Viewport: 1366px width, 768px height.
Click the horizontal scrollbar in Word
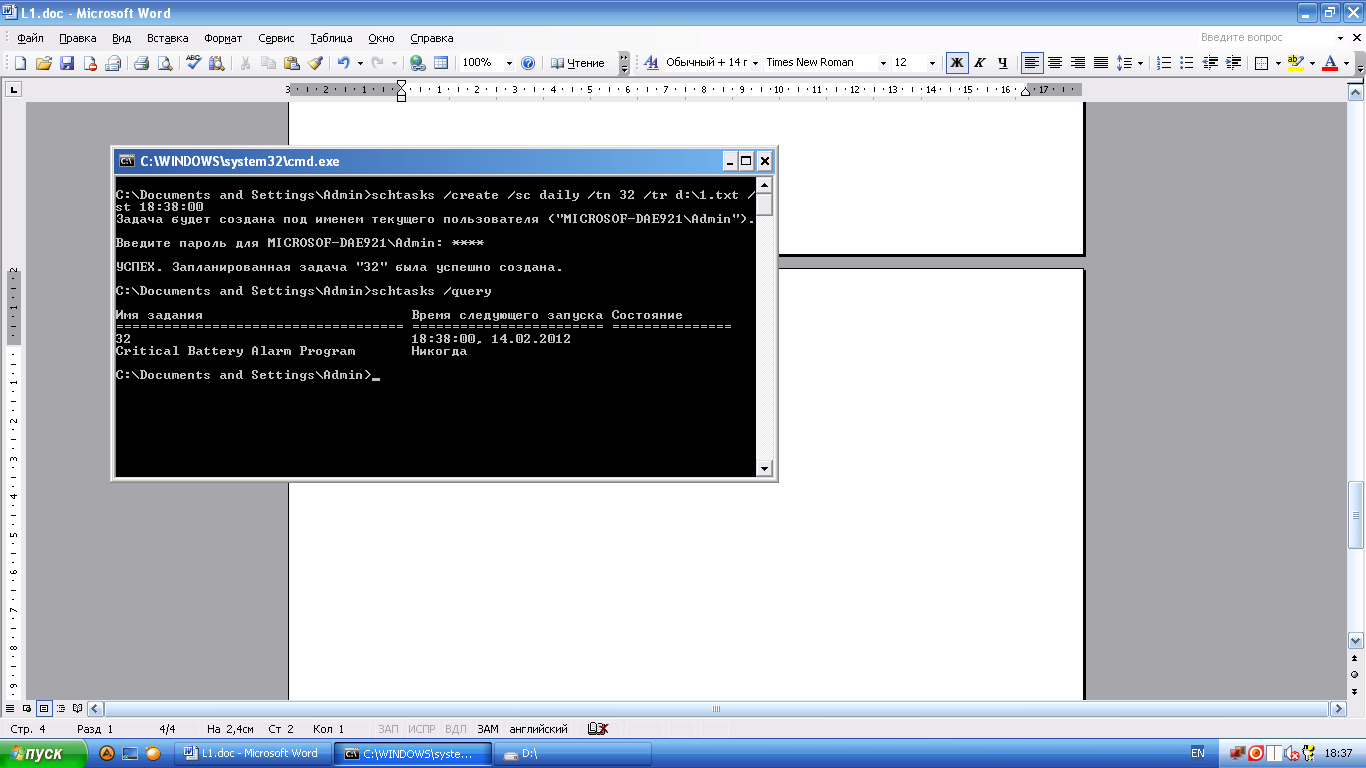pos(715,709)
